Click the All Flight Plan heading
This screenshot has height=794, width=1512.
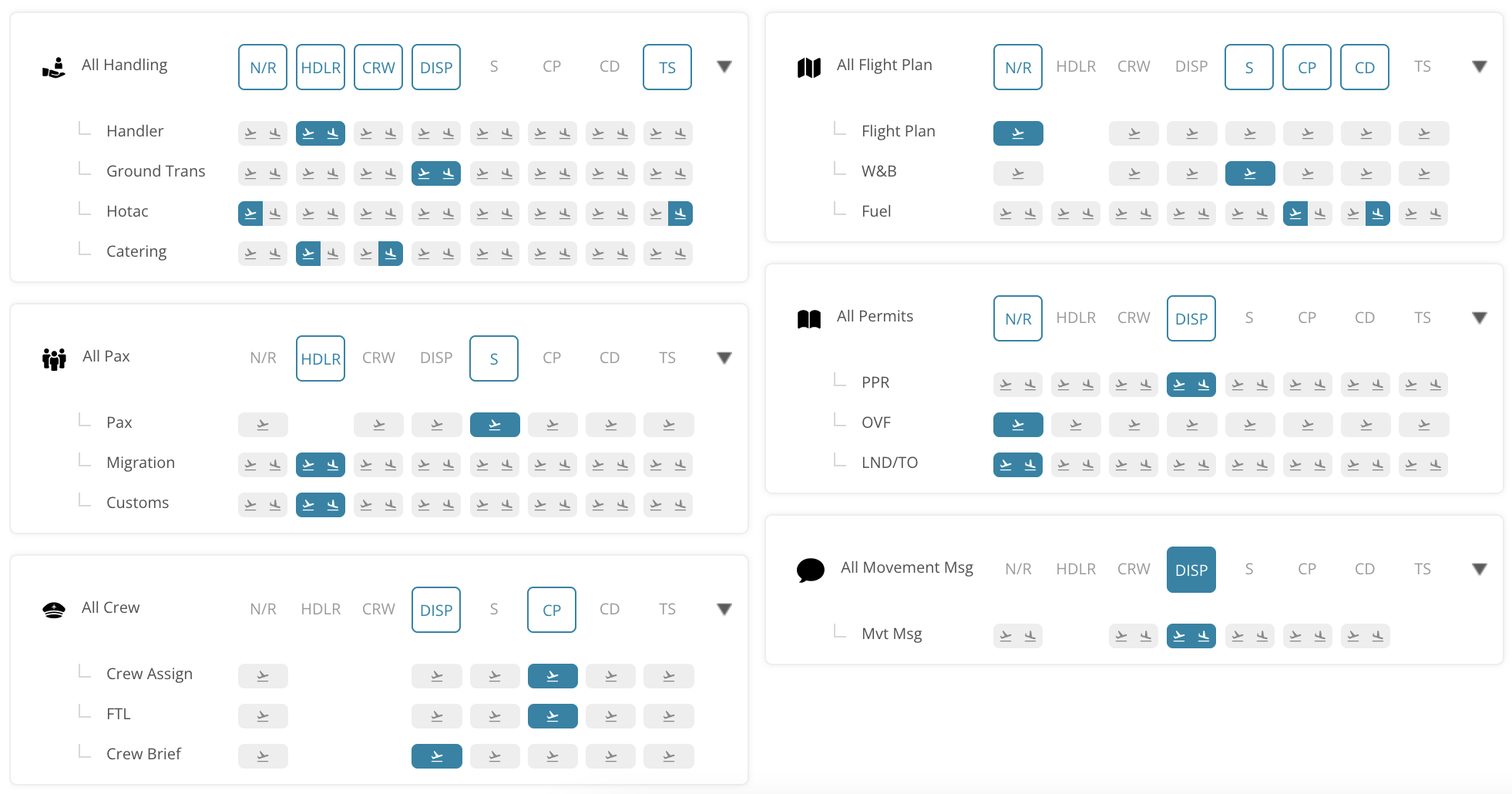pos(885,65)
